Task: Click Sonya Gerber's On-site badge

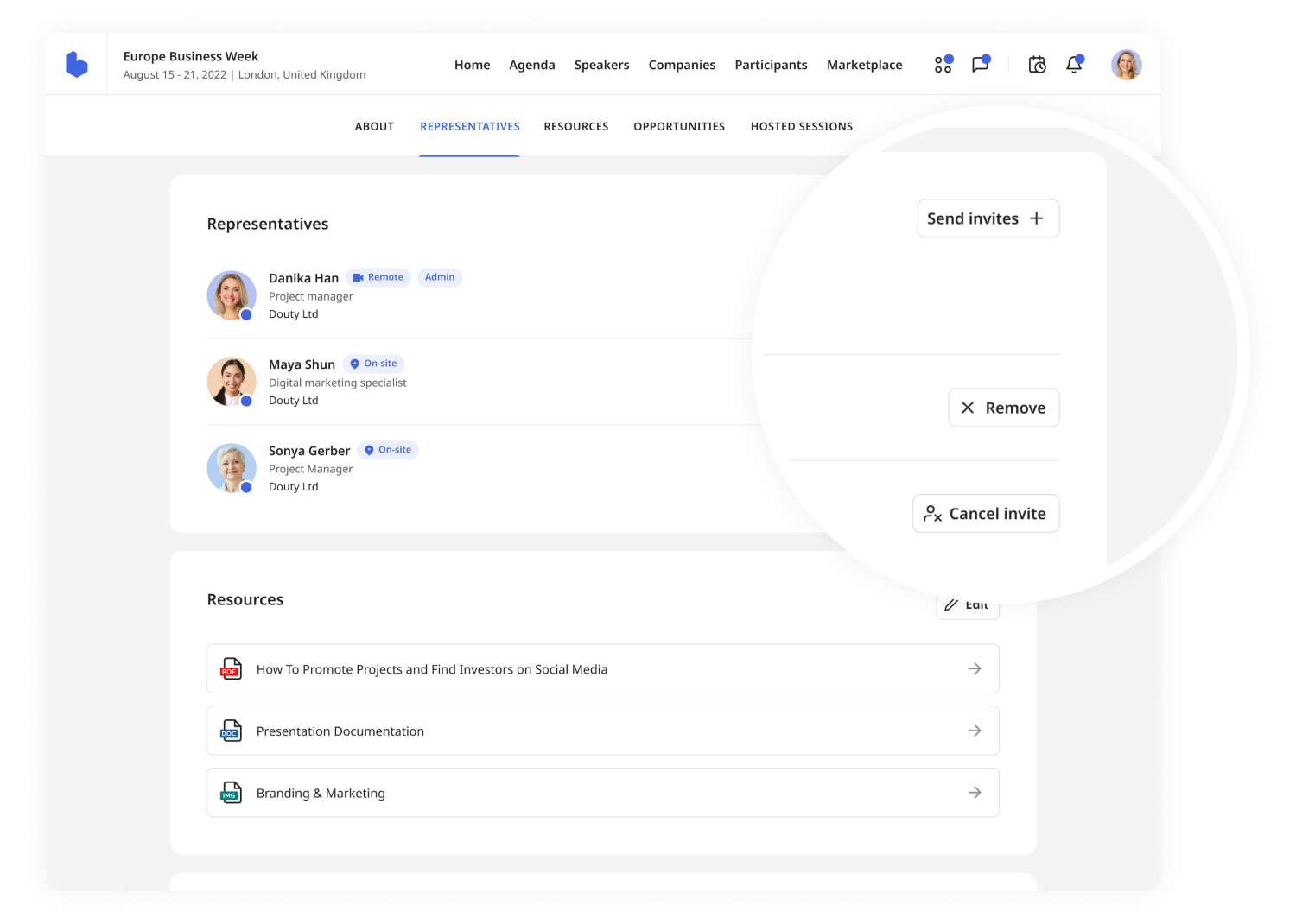Action: click(388, 450)
